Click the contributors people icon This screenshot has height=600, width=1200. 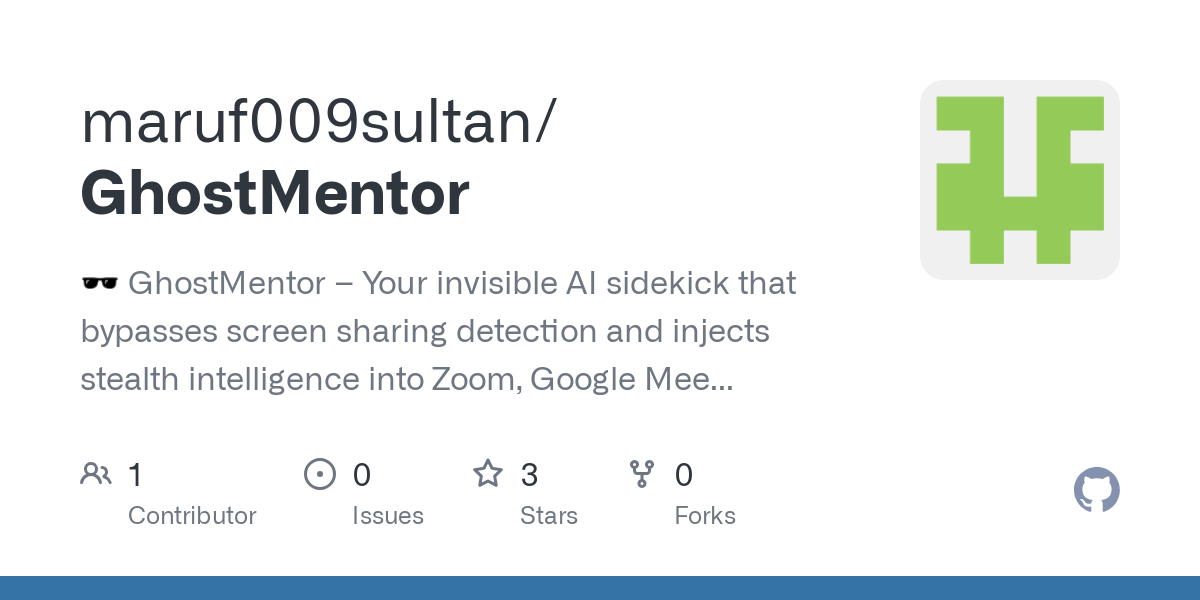pyautogui.click(x=96, y=474)
